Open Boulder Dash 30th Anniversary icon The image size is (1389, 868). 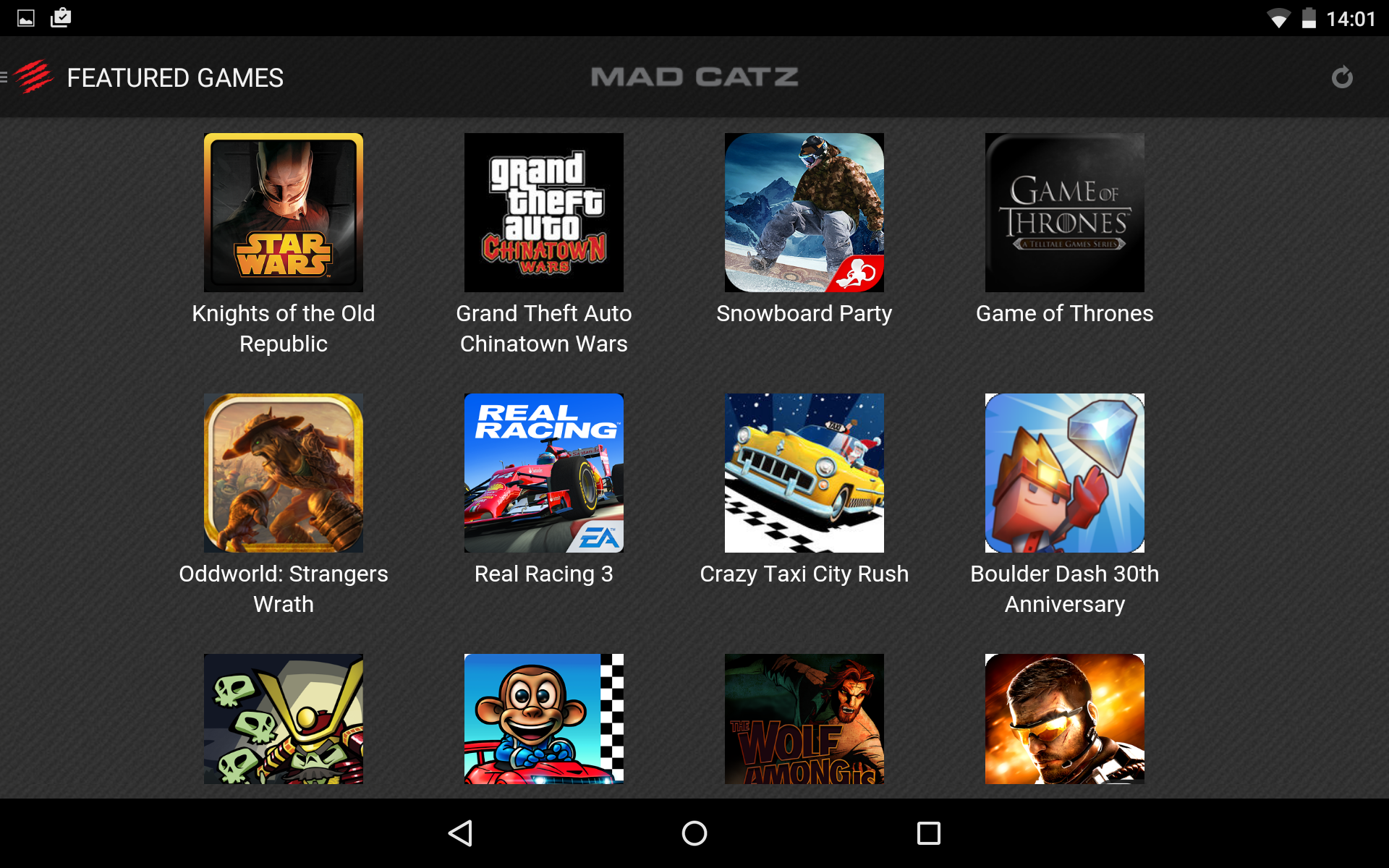point(1065,473)
